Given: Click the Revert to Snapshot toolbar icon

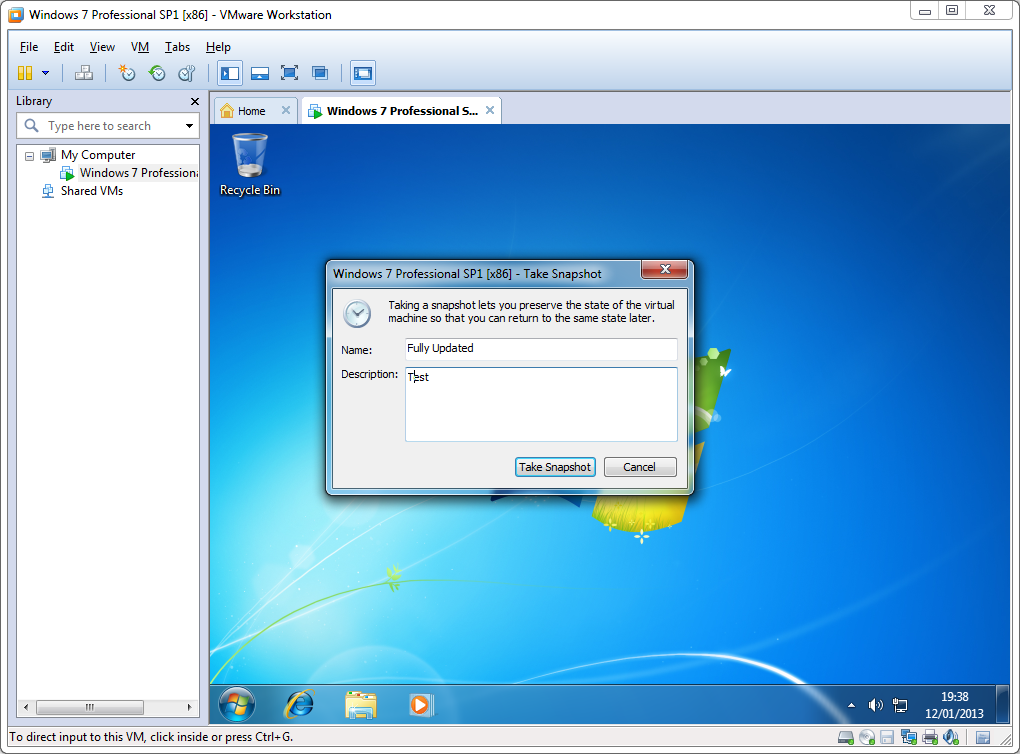Looking at the screenshot, I should [x=157, y=73].
